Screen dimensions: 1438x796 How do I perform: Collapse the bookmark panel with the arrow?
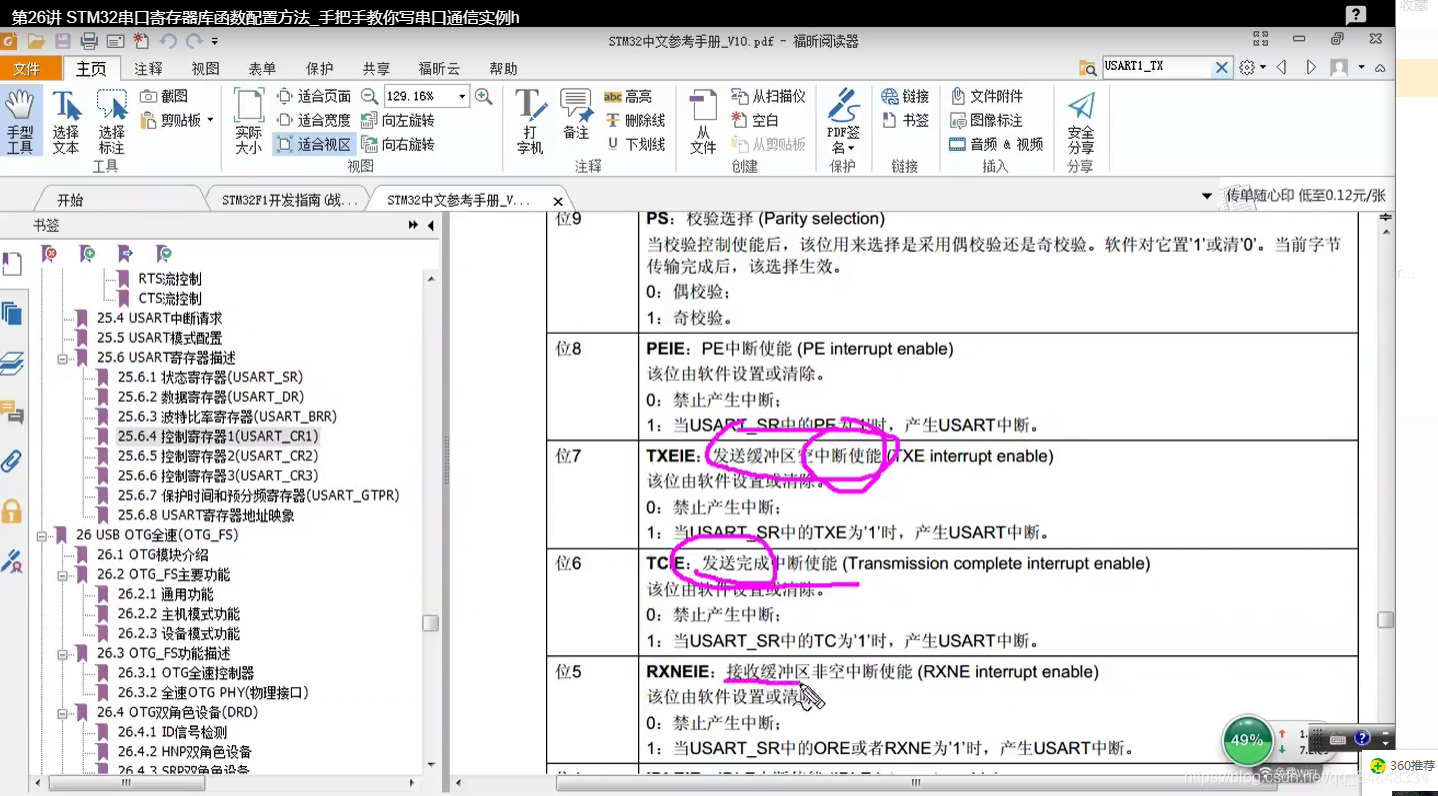431,225
